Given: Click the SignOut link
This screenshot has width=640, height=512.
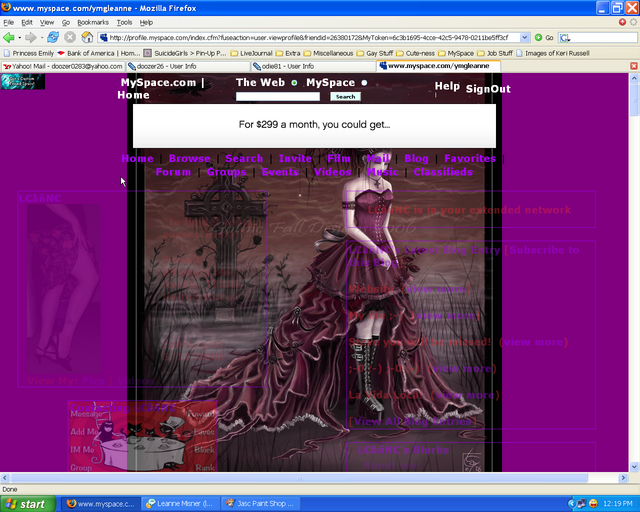Looking at the screenshot, I should point(488,89).
